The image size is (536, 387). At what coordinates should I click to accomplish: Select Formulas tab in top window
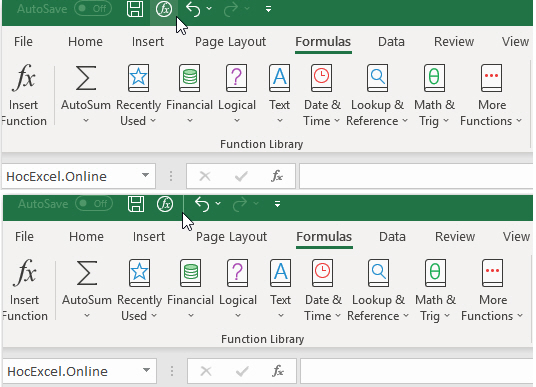click(323, 42)
